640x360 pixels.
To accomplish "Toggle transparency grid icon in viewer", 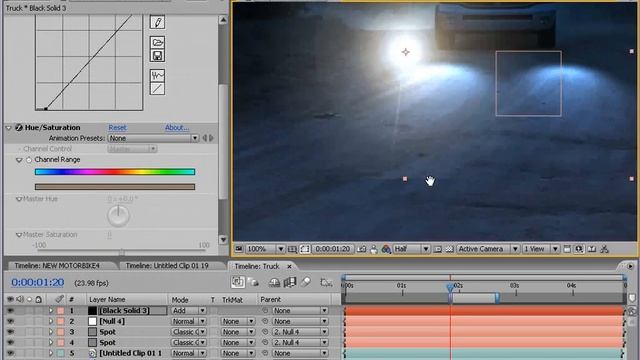I will 449,249.
